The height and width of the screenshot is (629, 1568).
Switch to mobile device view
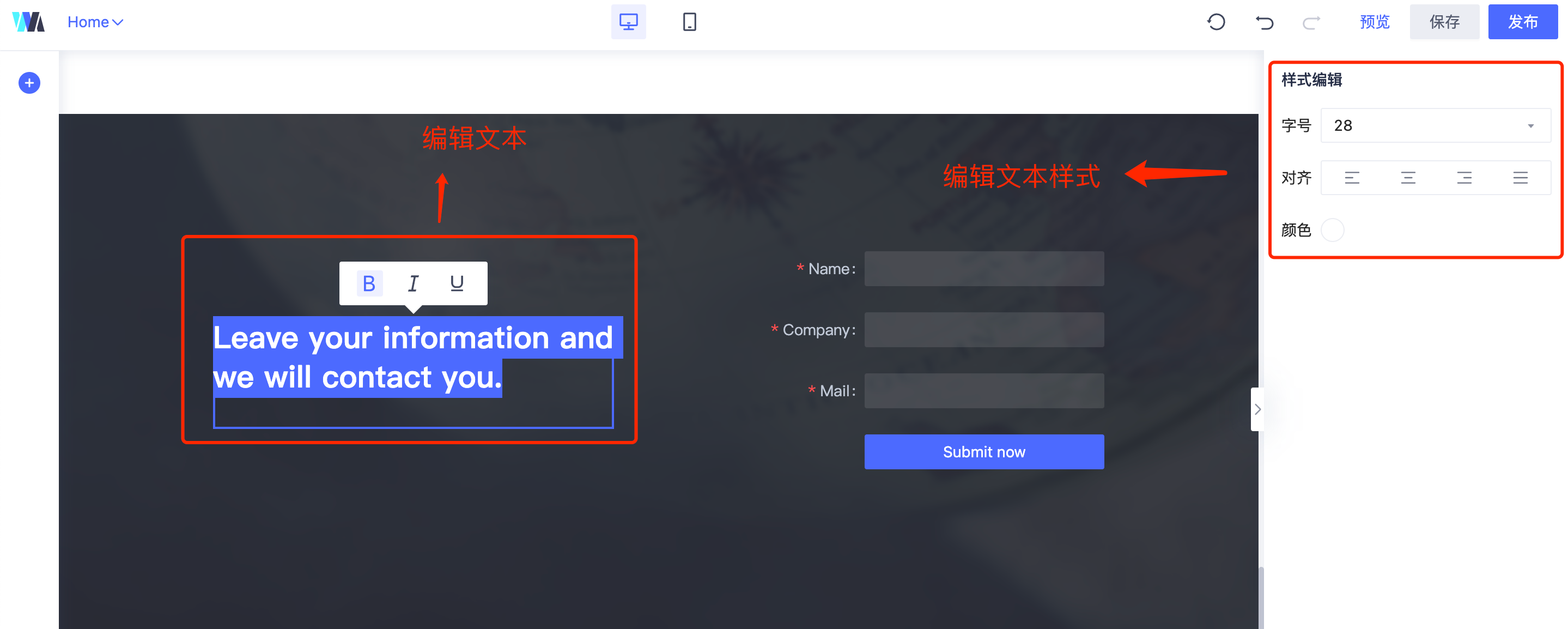click(689, 22)
